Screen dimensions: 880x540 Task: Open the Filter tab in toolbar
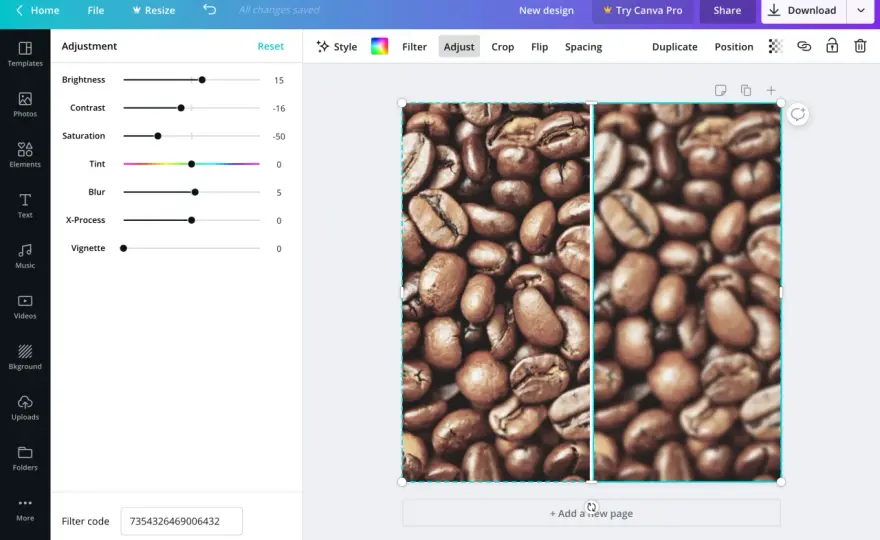[414, 47]
